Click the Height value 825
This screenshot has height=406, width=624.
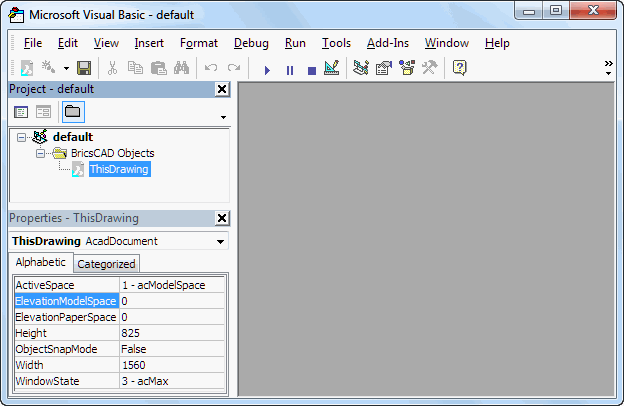pyautogui.click(x=172, y=333)
